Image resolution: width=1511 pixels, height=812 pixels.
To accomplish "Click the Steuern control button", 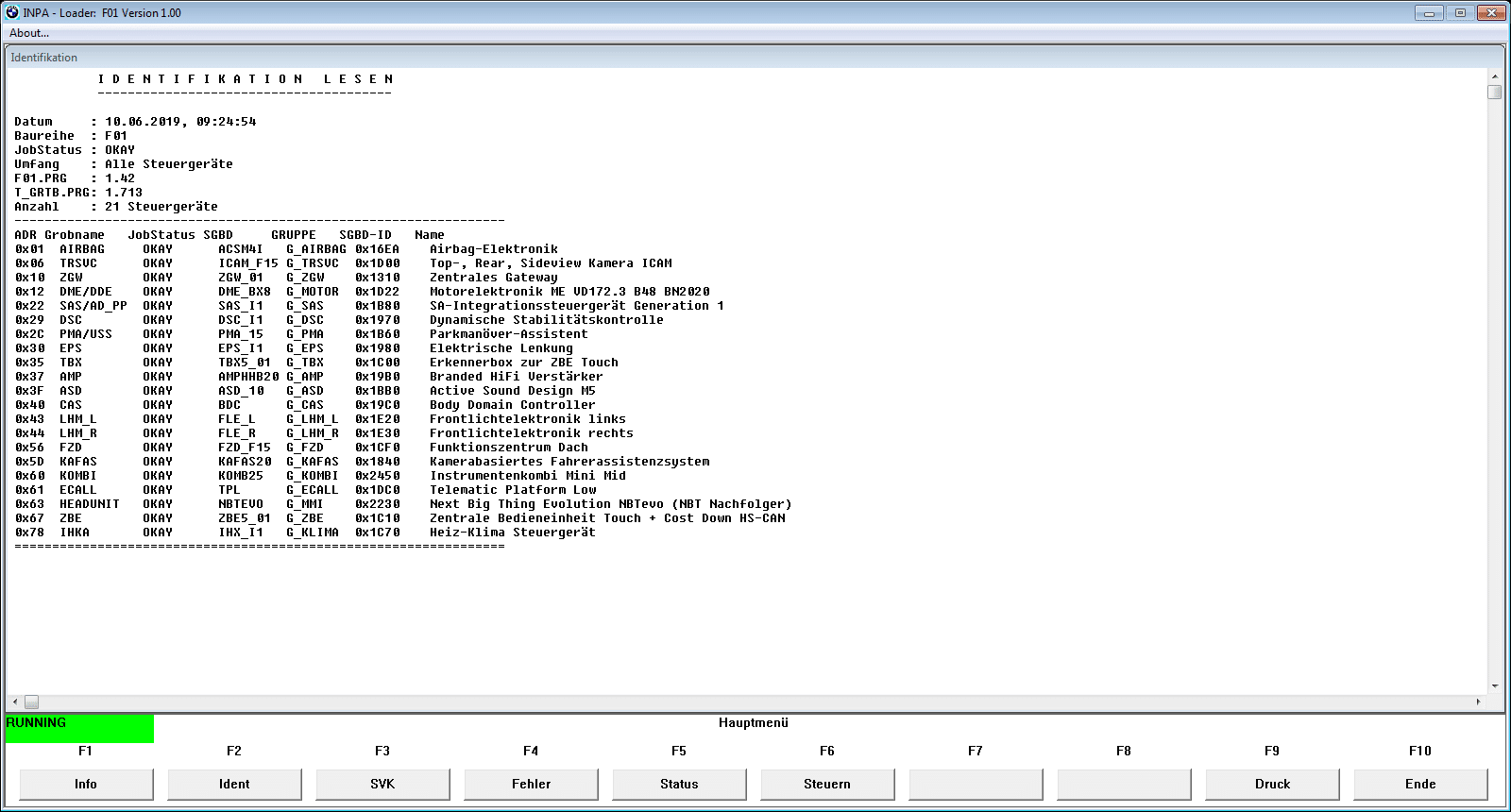I will point(827,784).
